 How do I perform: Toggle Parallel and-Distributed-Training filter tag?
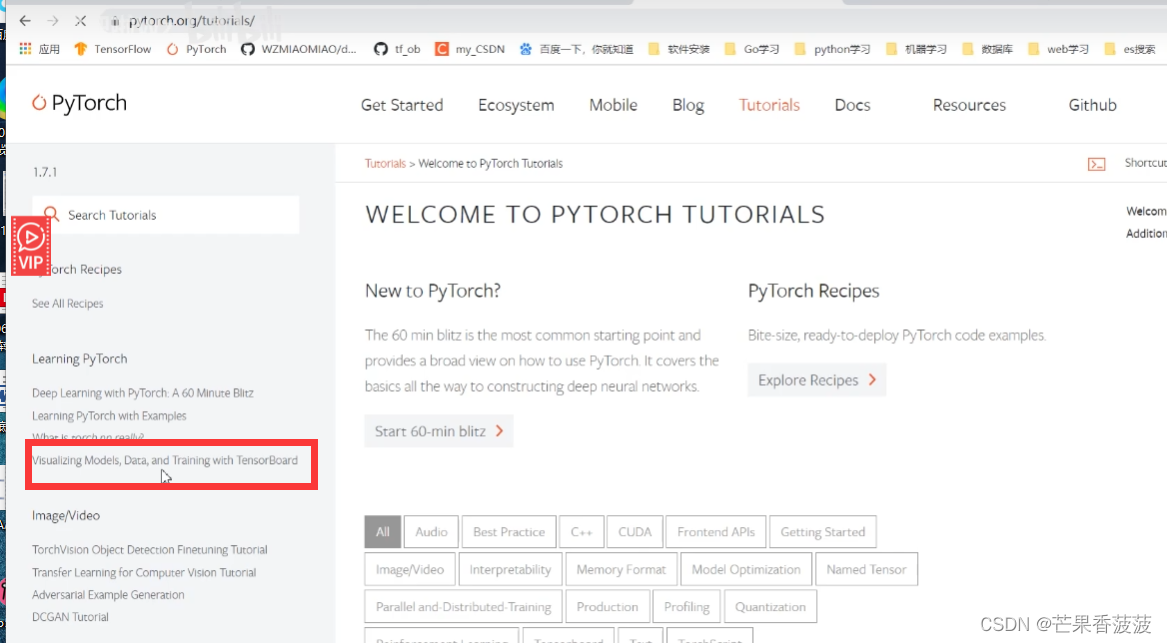click(x=464, y=607)
